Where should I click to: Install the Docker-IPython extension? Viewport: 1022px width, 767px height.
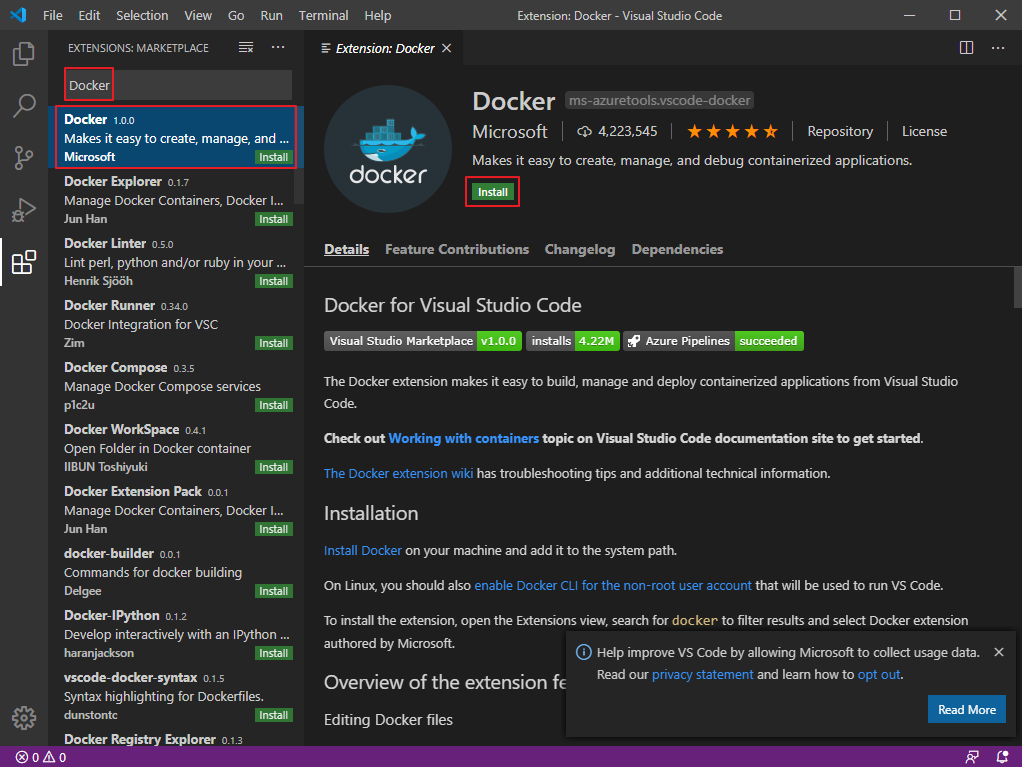[x=274, y=653]
